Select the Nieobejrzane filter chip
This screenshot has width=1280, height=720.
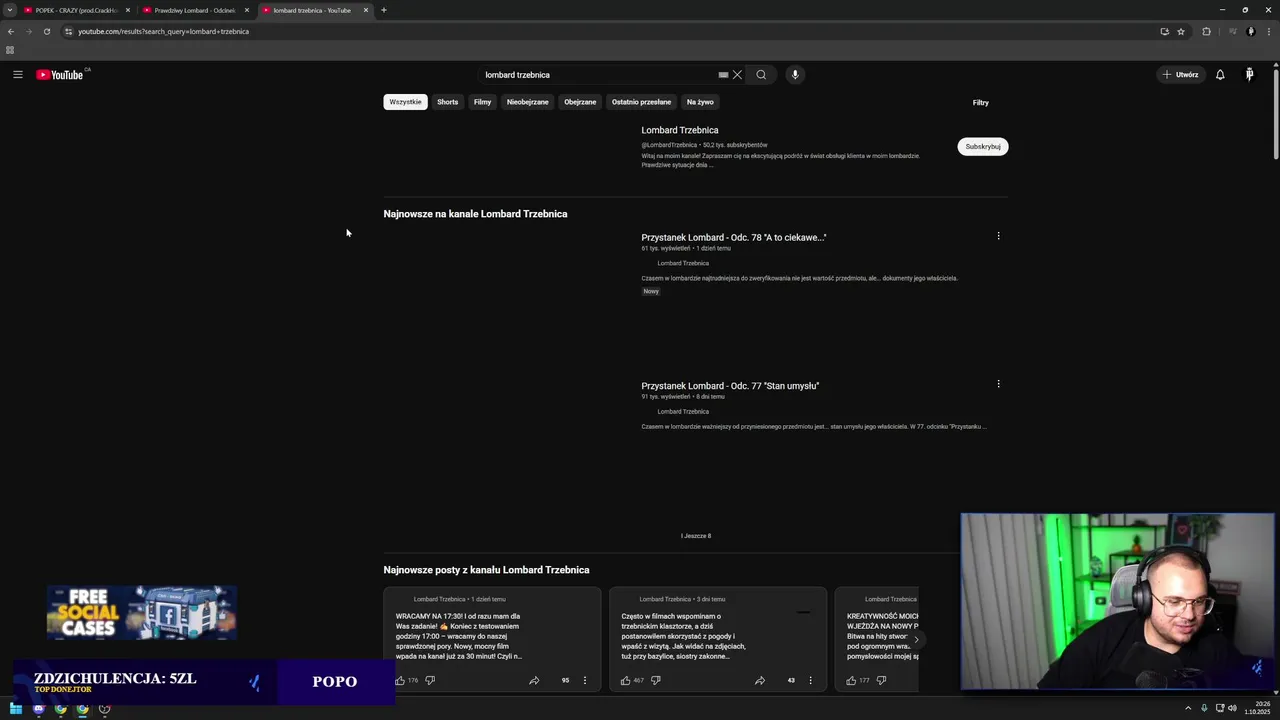click(x=527, y=102)
